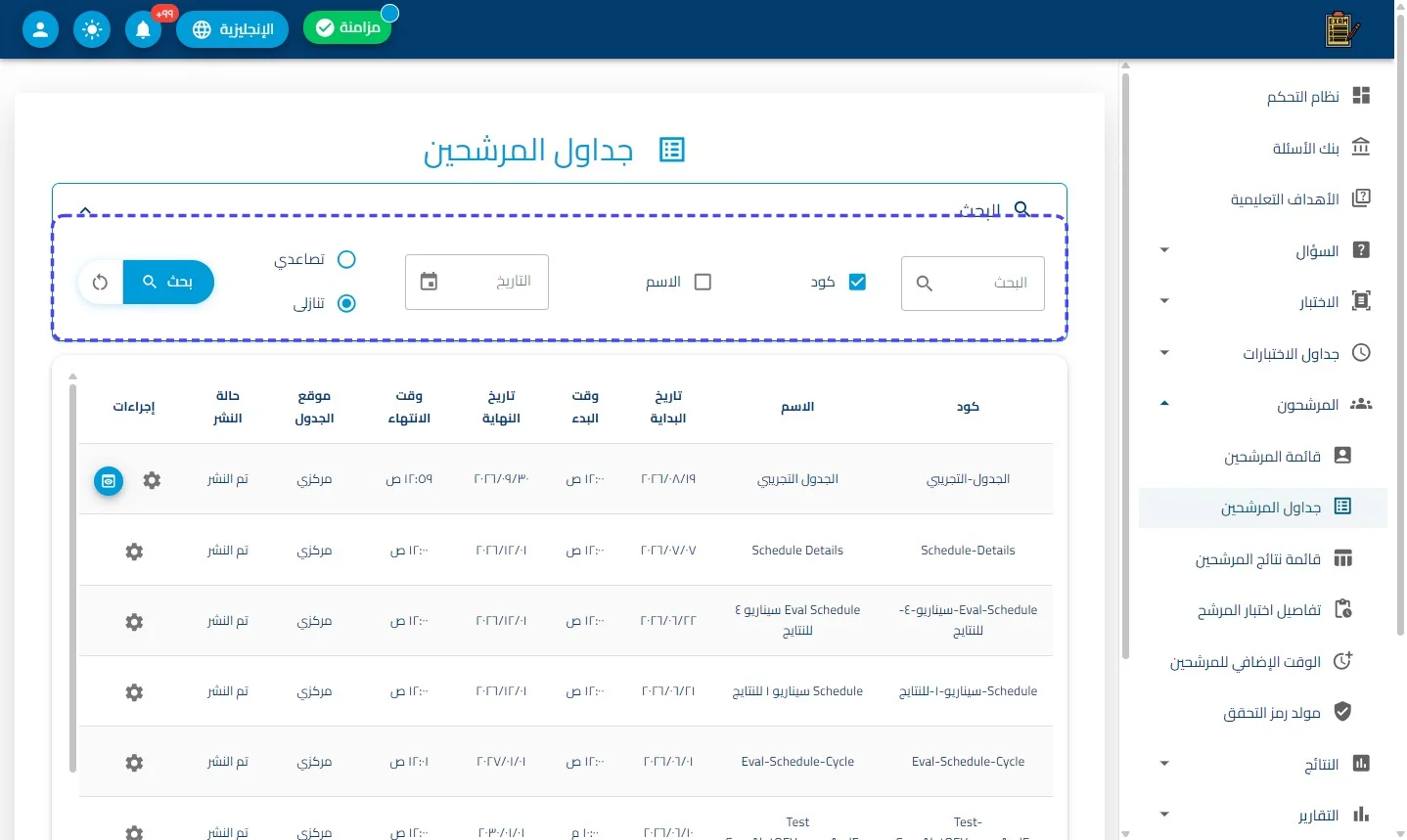Select the تصاعدي radio button
This screenshot has width=1407, height=840.
point(346,259)
